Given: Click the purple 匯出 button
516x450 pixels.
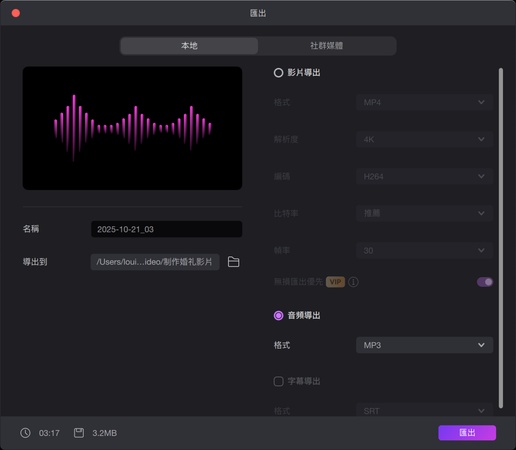Looking at the screenshot, I should pos(467,433).
